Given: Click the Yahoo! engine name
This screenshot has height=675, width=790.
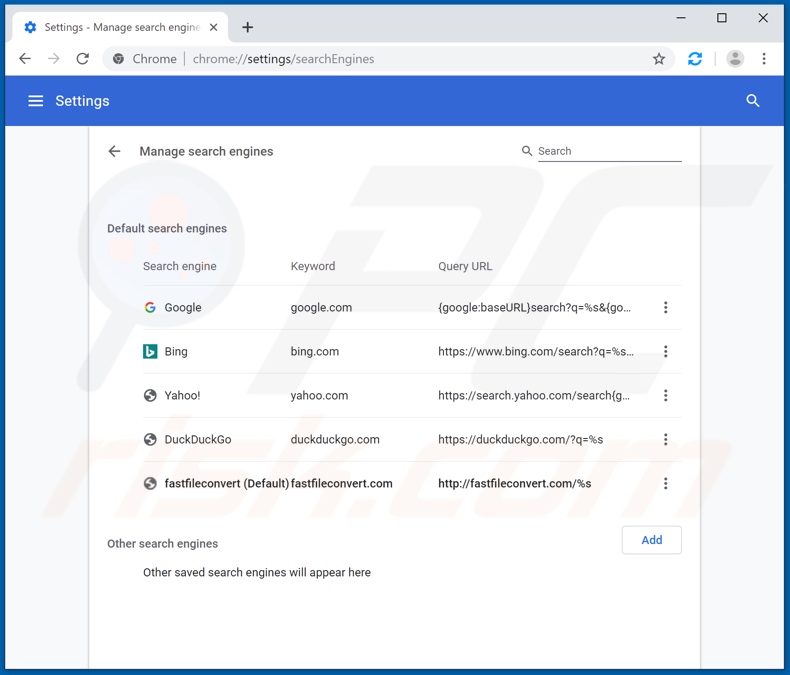Looking at the screenshot, I should 182,395.
